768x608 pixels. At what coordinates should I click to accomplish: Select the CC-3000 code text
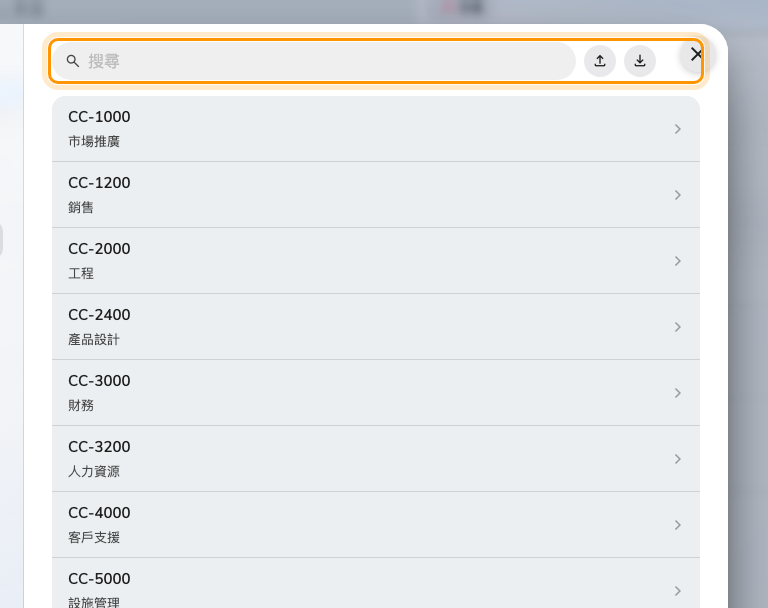point(99,381)
